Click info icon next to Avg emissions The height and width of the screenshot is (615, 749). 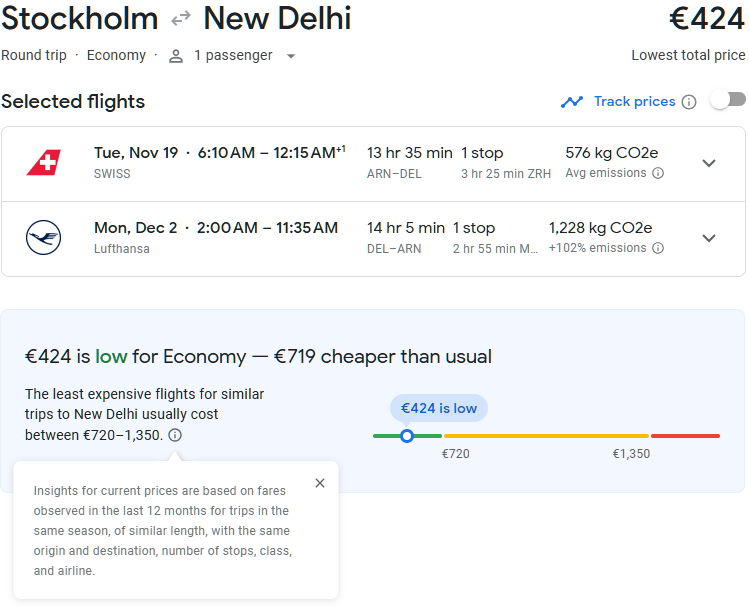pyautogui.click(x=658, y=173)
